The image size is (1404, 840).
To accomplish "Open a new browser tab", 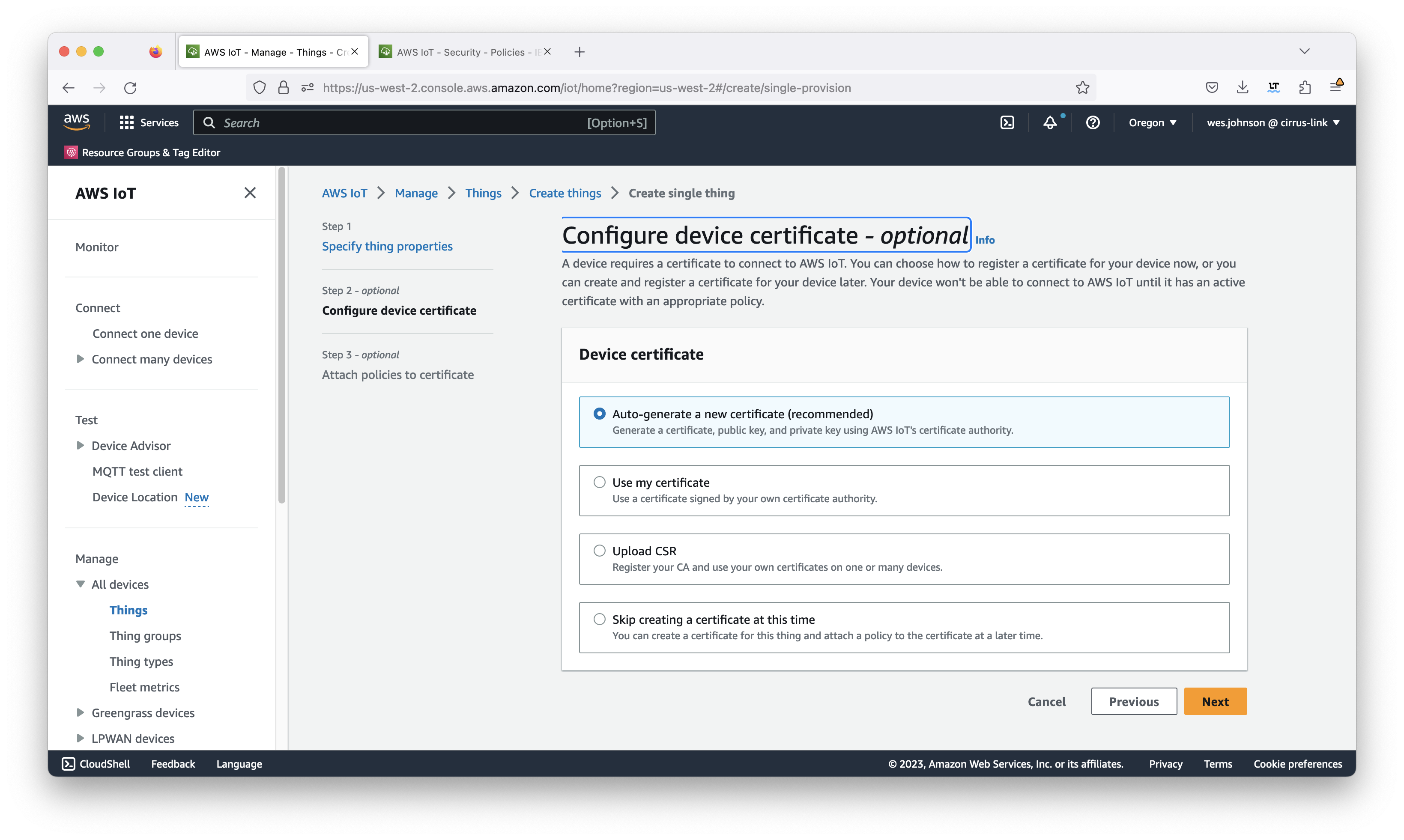I will click(x=579, y=52).
